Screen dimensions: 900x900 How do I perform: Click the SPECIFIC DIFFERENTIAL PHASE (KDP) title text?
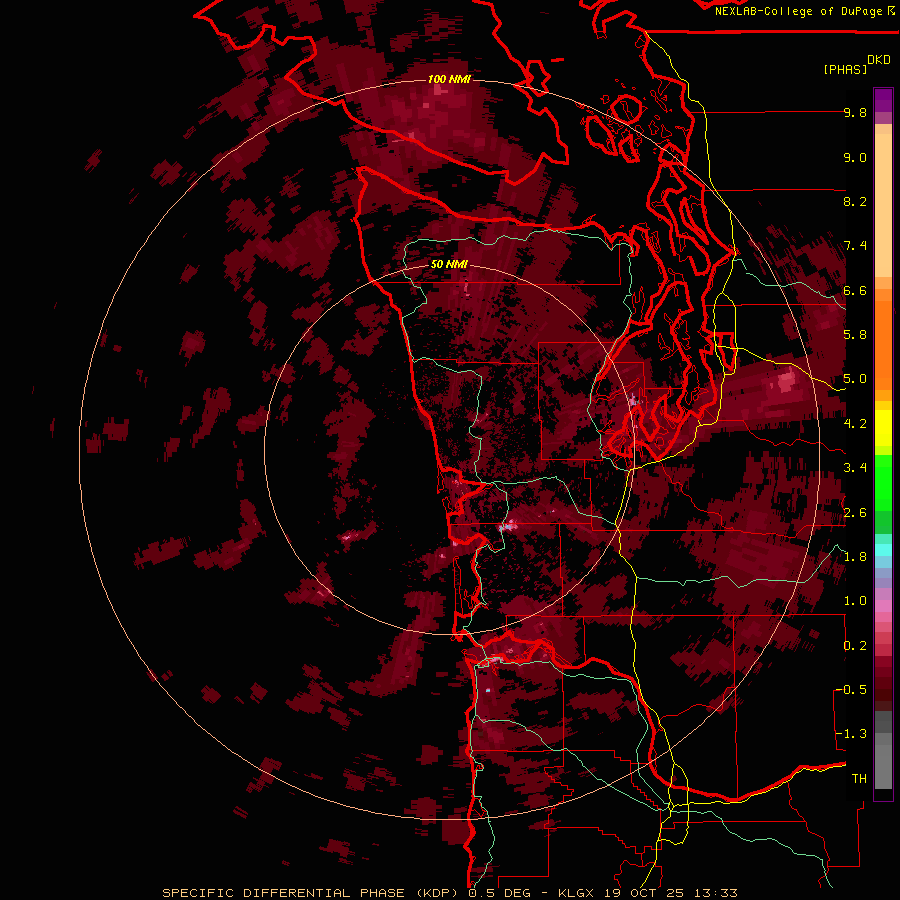pyautogui.click(x=312, y=893)
